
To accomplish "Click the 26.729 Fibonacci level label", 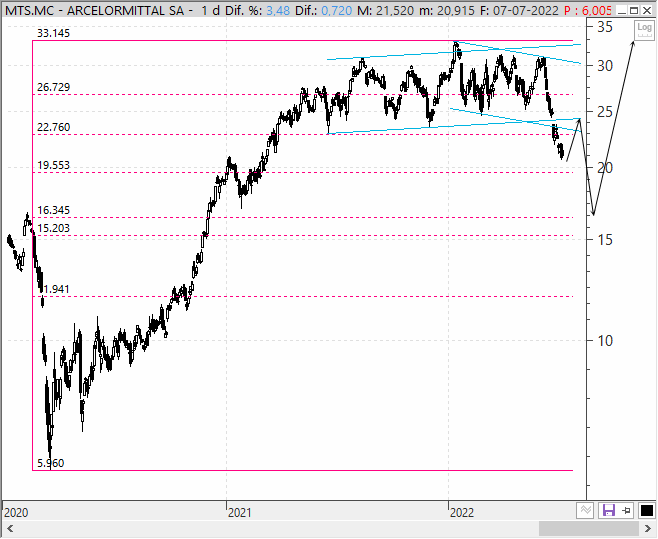I will coord(53,87).
